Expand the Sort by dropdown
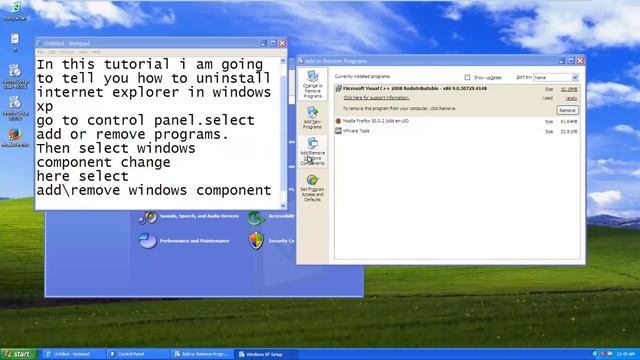 click(x=575, y=77)
